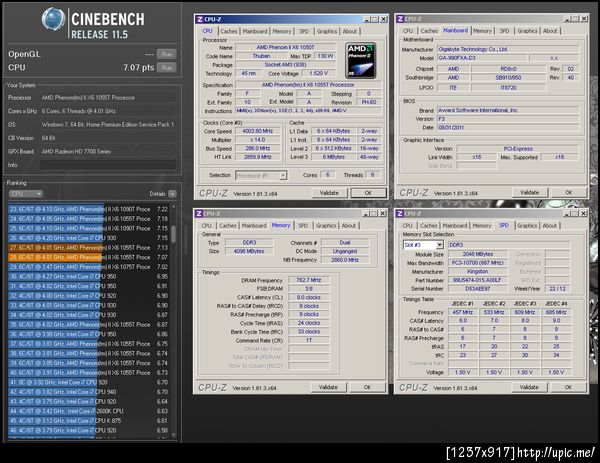Screen dimensions: 600x463
Task: Click the CPU-Z Z icon in the SPD window title bar
Action: tap(400, 213)
